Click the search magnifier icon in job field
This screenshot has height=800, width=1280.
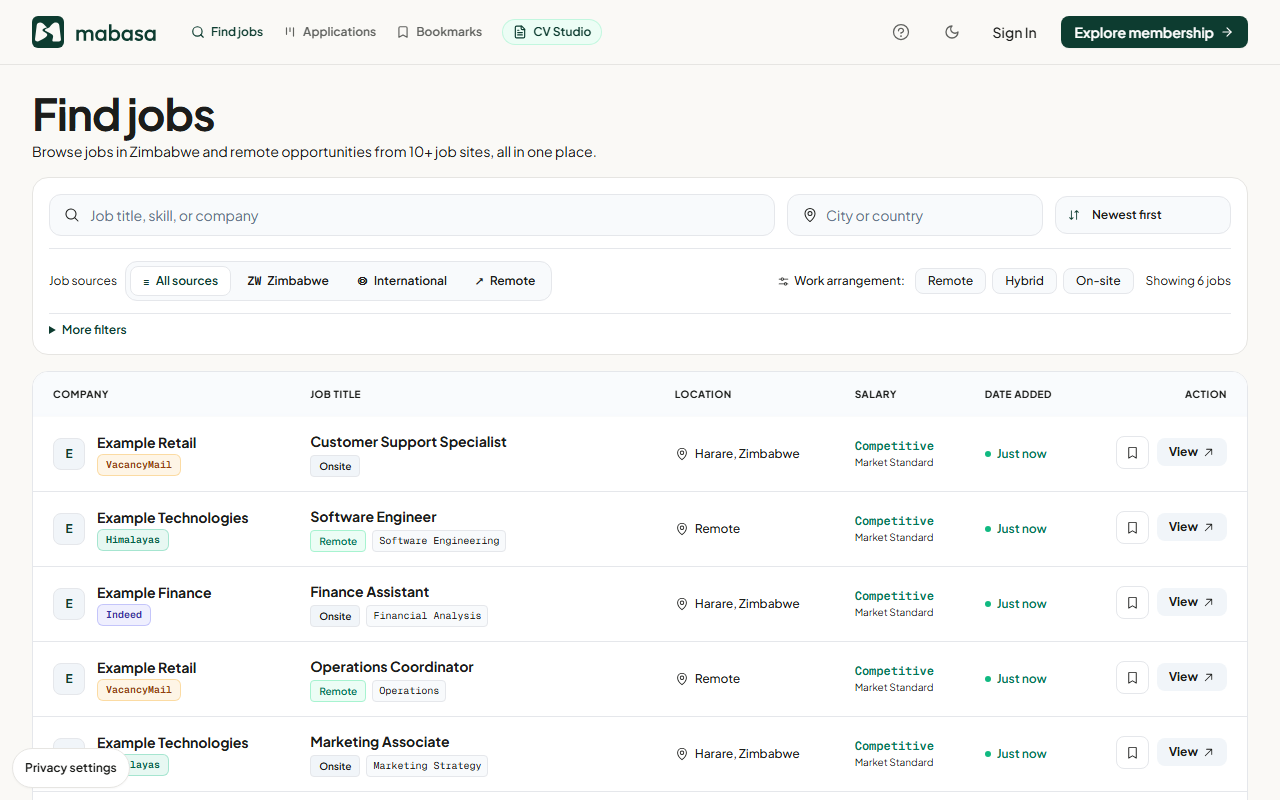pos(72,215)
